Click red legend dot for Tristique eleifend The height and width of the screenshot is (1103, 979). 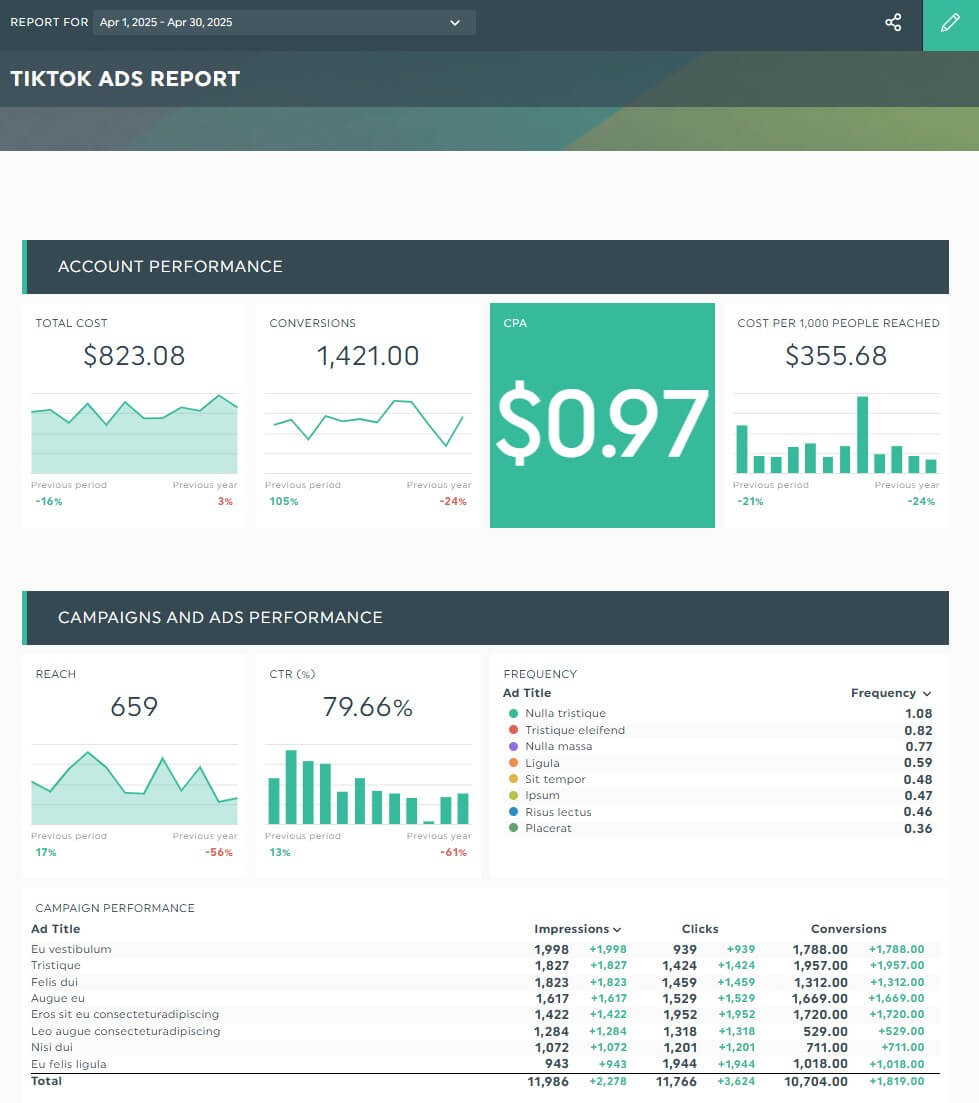[x=513, y=730]
